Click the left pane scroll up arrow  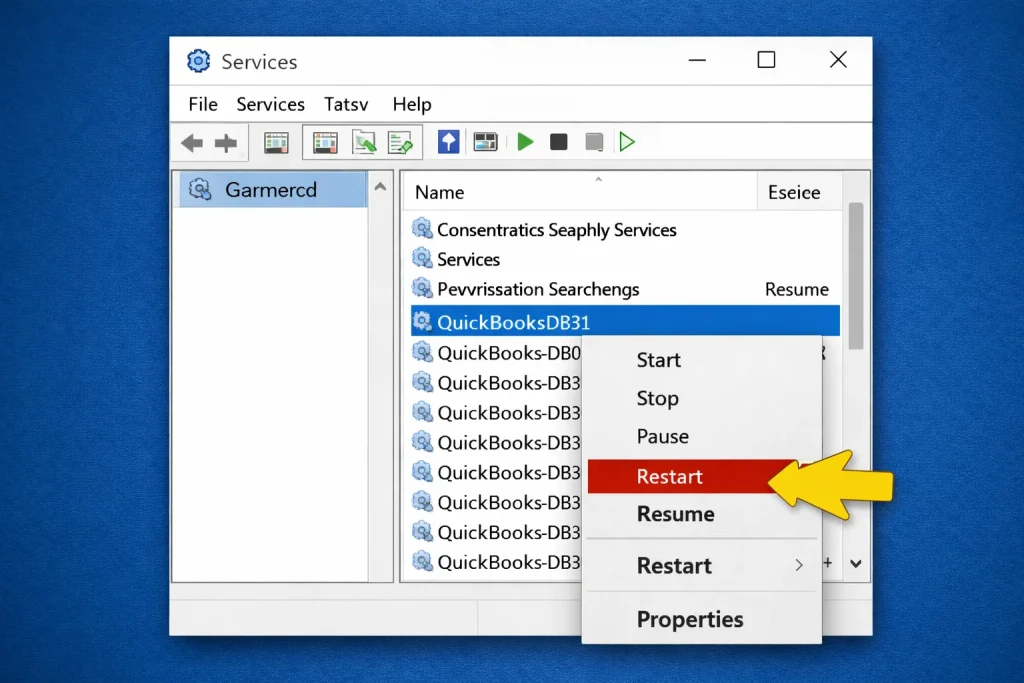click(380, 187)
